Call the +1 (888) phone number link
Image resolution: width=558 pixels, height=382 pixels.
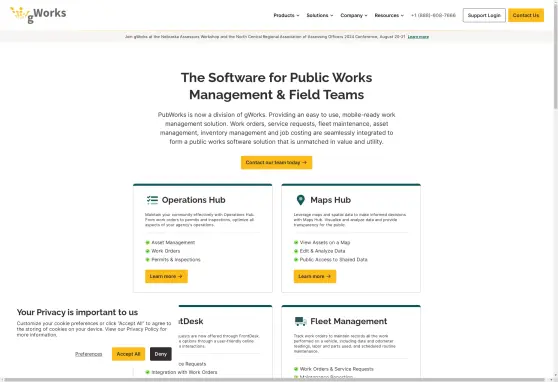tap(433, 15)
